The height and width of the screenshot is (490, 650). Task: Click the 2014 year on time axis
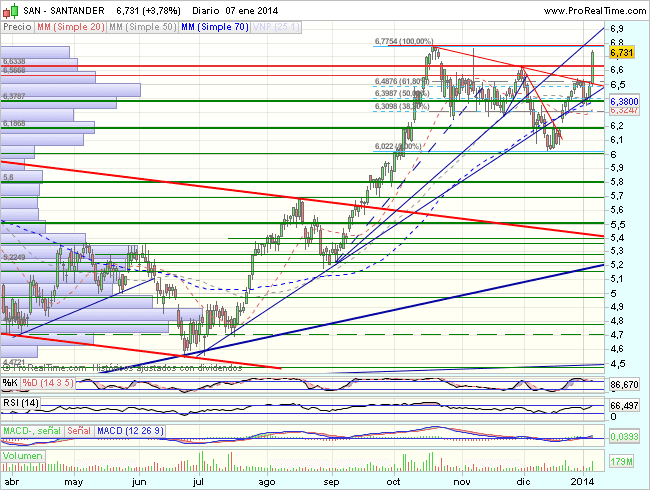point(582,482)
